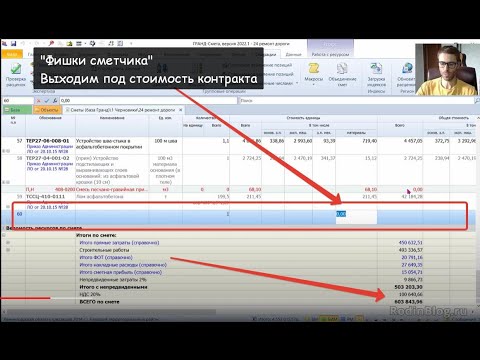This screenshot has width=480, height=360.
Task: Click Итого сметная прибыль (справочно)
Action: tap(120, 272)
